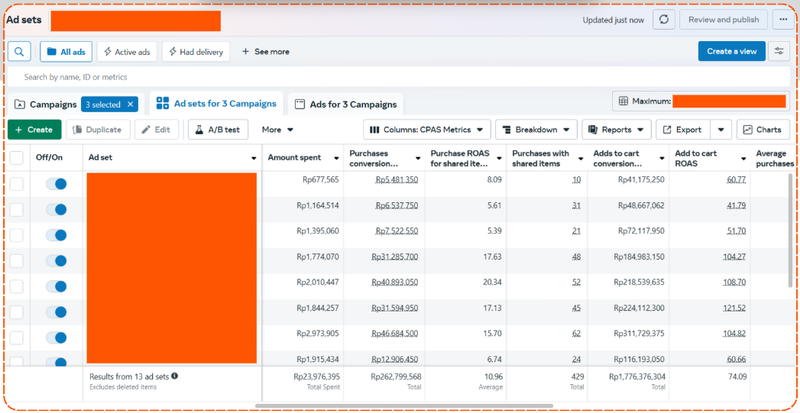Open the Charts panel
The image size is (800, 413).
point(763,130)
